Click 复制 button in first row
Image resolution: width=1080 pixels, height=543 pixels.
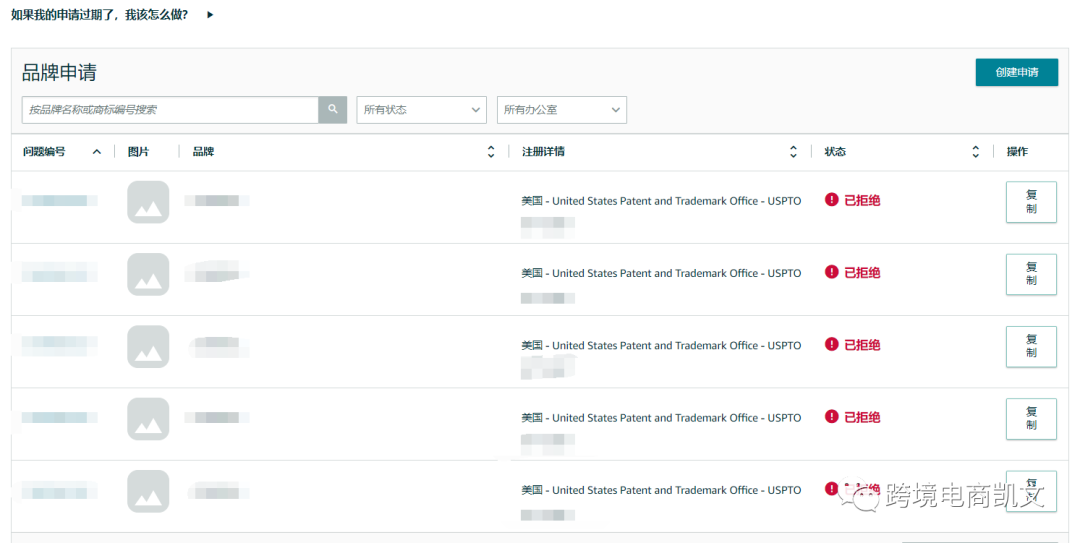[1031, 202]
